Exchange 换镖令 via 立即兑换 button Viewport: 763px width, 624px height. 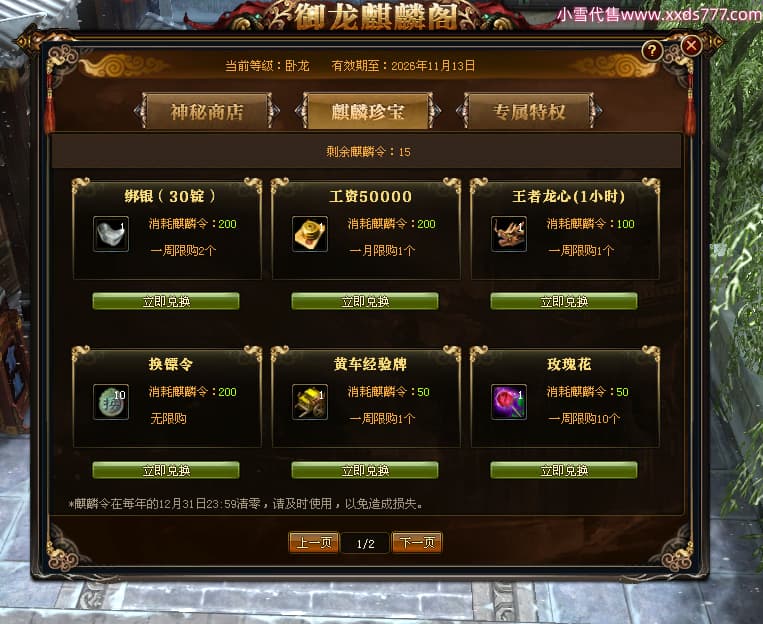pyautogui.click(x=166, y=470)
